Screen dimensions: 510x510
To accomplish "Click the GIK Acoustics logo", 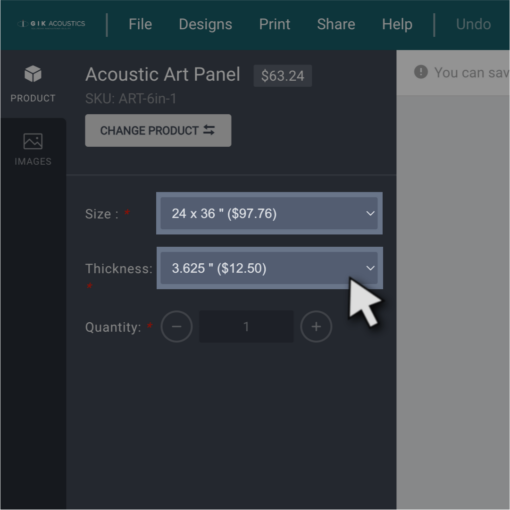I will 51,24.
